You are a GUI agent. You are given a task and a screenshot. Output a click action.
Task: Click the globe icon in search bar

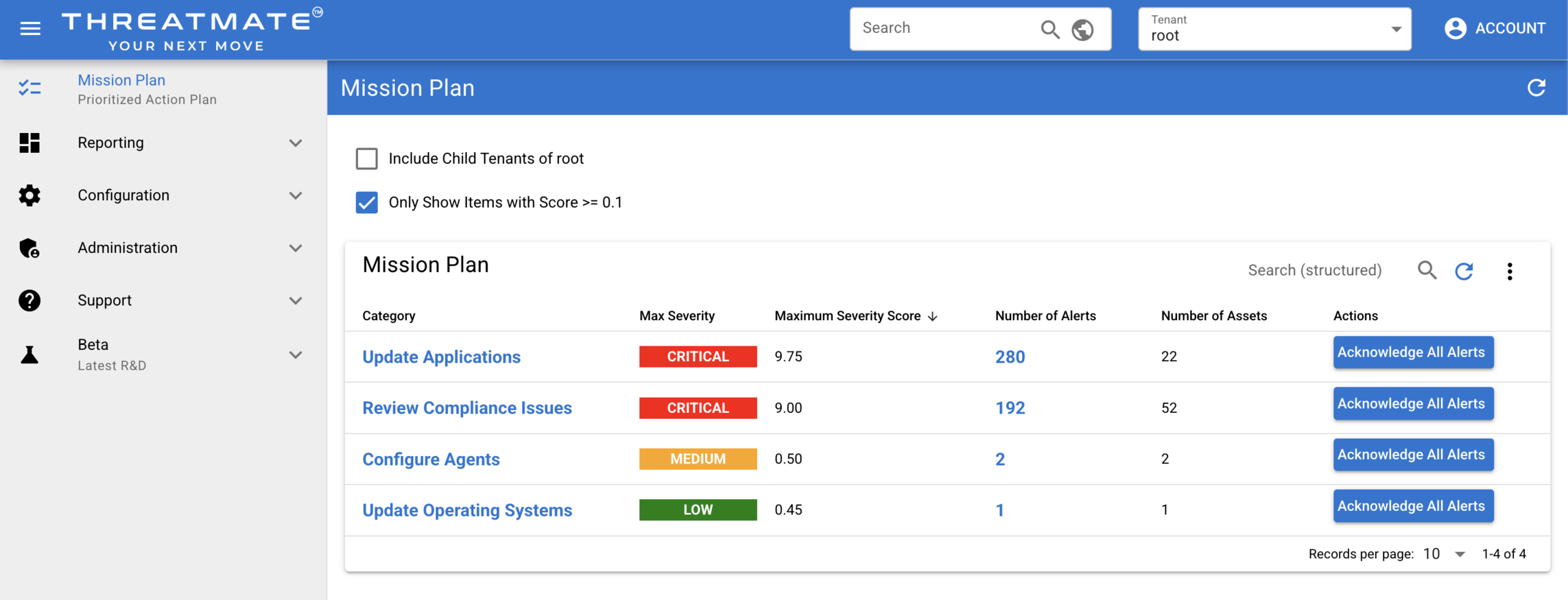(x=1082, y=29)
